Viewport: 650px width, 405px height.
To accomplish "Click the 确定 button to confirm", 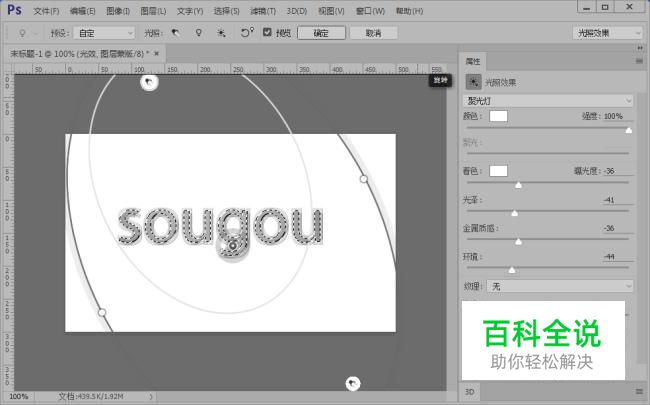I will point(321,33).
